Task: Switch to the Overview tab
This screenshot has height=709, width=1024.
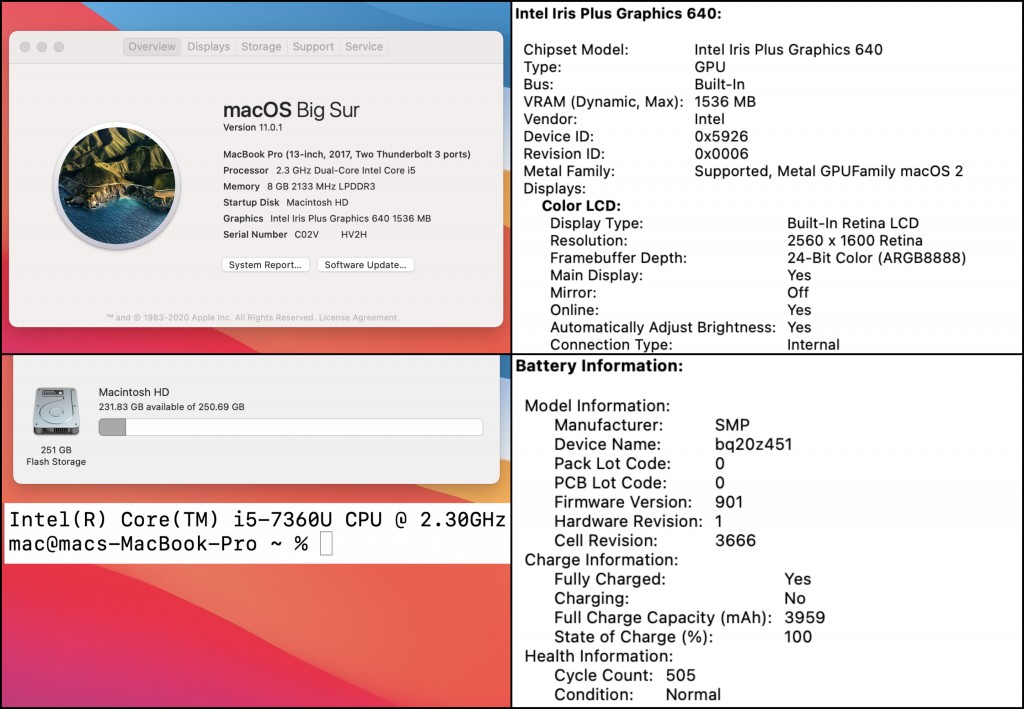Action: pyautogui.click(x=152, y=46)
